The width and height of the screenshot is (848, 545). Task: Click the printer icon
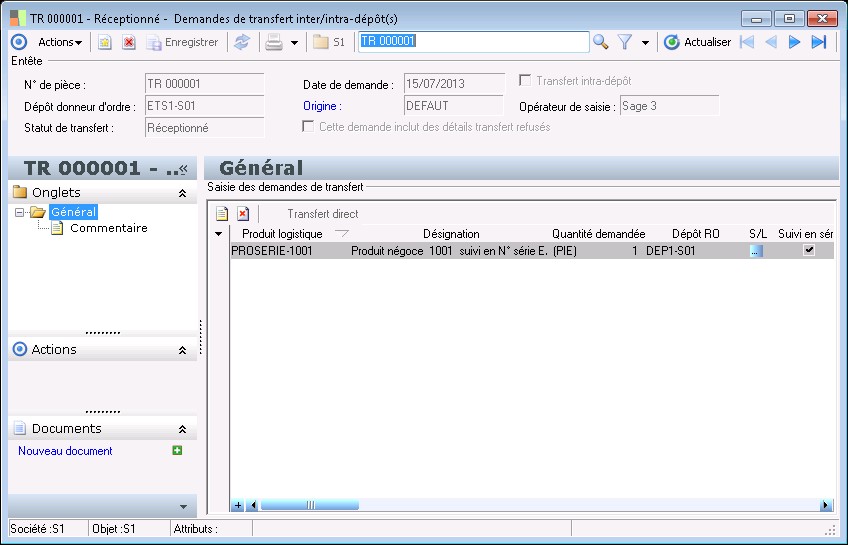(274, 42)
